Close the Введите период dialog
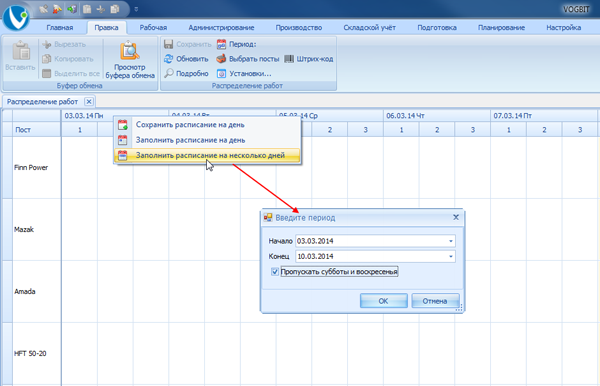 tap(456, 217)
